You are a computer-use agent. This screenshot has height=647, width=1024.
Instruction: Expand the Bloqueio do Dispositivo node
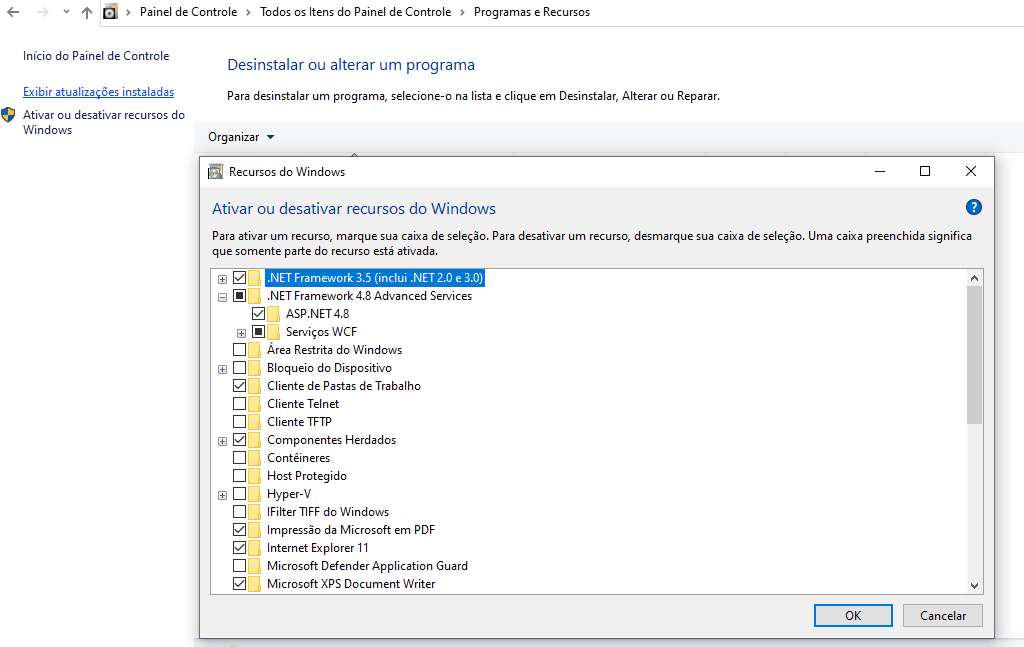(223, 370)
